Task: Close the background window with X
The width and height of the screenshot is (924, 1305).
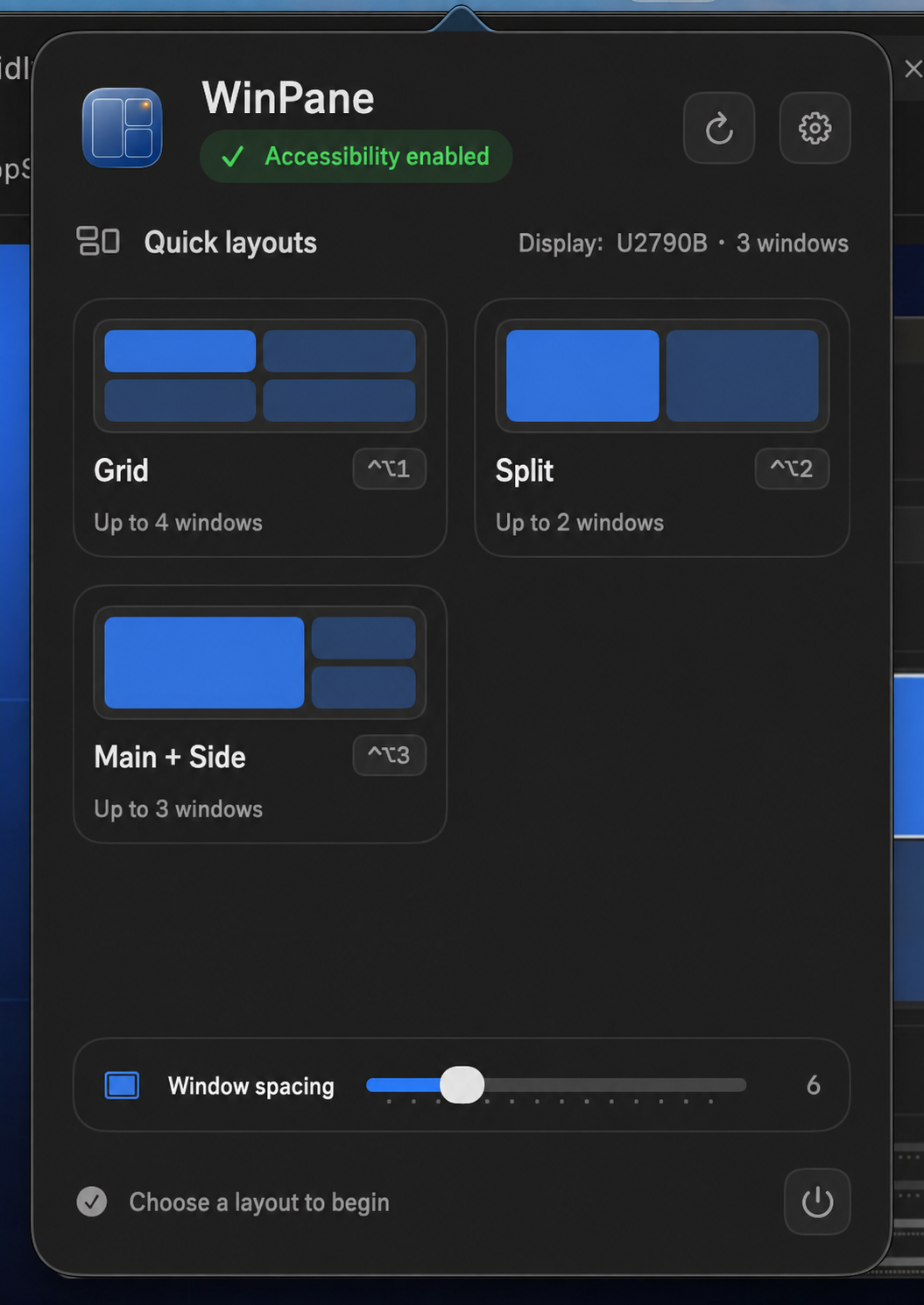Action: coord(913,68)
